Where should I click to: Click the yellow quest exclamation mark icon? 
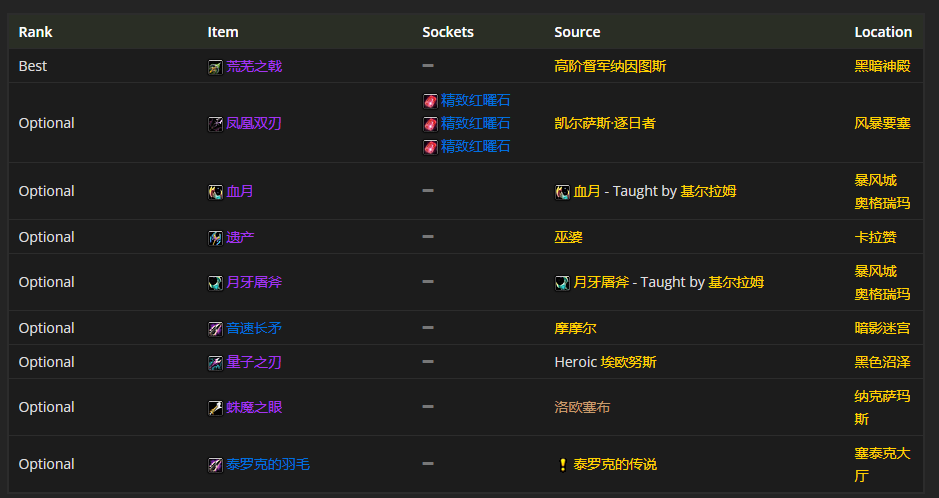pyautogui.click(x=562, y=465)
